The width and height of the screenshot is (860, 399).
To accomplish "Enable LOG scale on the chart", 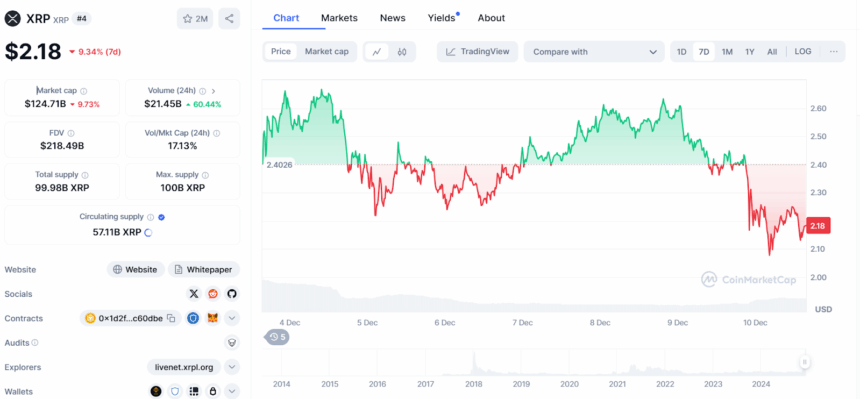I will pyautogui.click(x=803, y=52).
